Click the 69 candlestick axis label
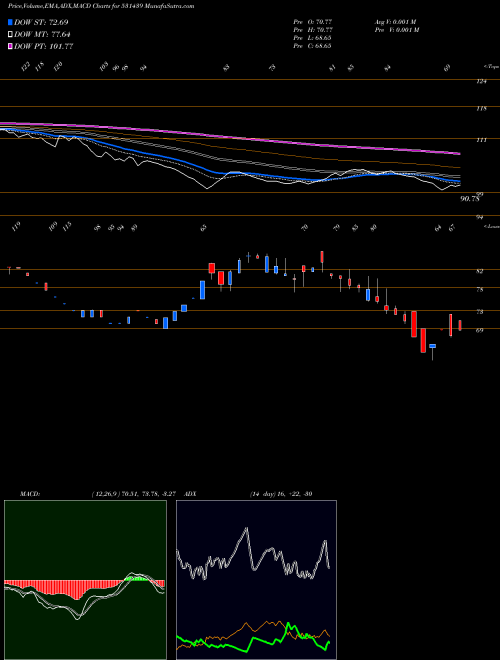 480,330
